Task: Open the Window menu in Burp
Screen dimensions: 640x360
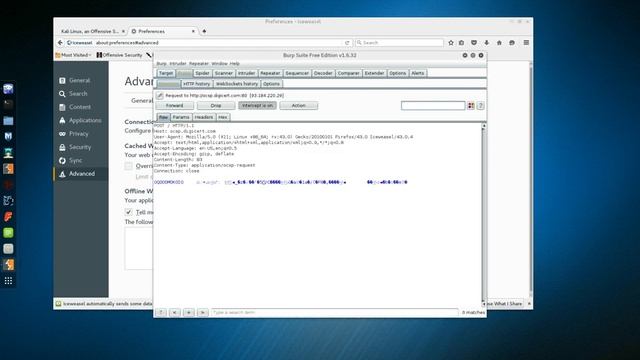Action: click(x=219, y=64)
